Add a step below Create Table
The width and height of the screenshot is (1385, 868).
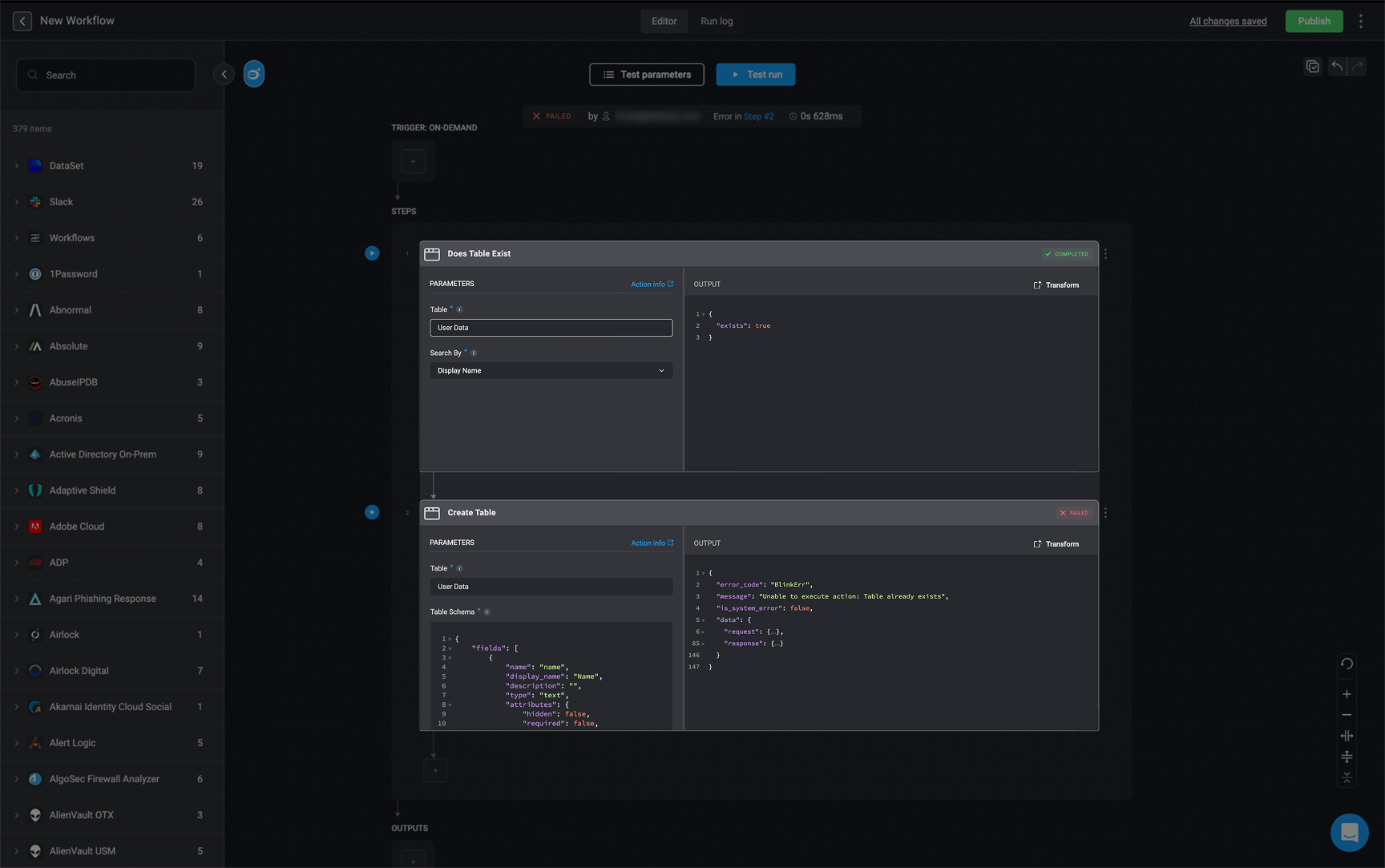click(435, 770)
